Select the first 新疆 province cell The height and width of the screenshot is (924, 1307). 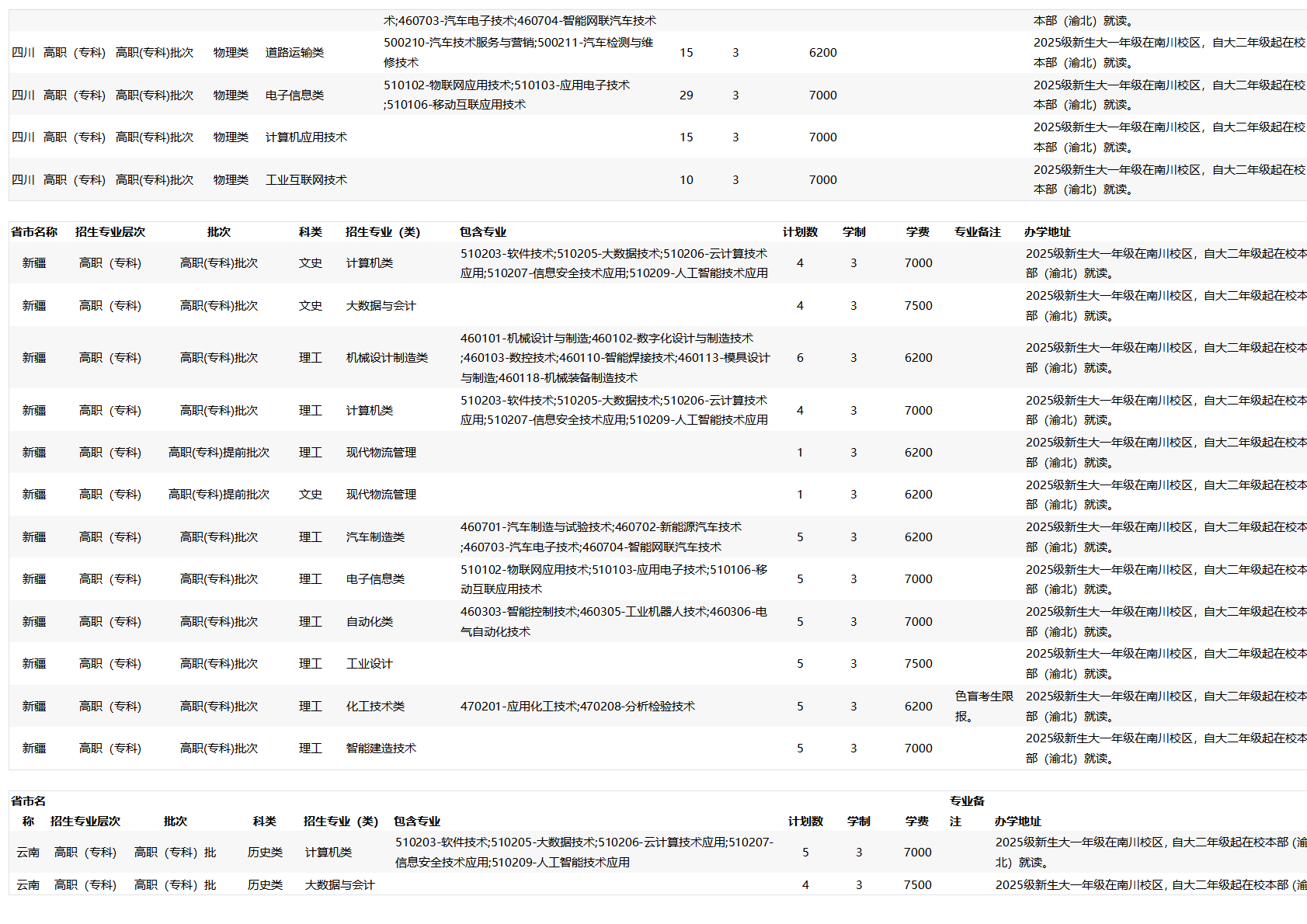tap(34, 262)
